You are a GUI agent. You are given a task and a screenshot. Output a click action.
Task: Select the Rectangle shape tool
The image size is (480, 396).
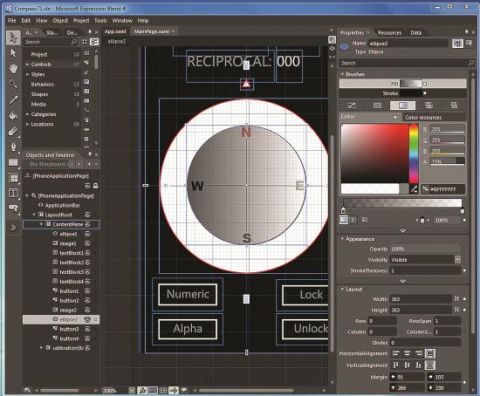click(13, 162)
